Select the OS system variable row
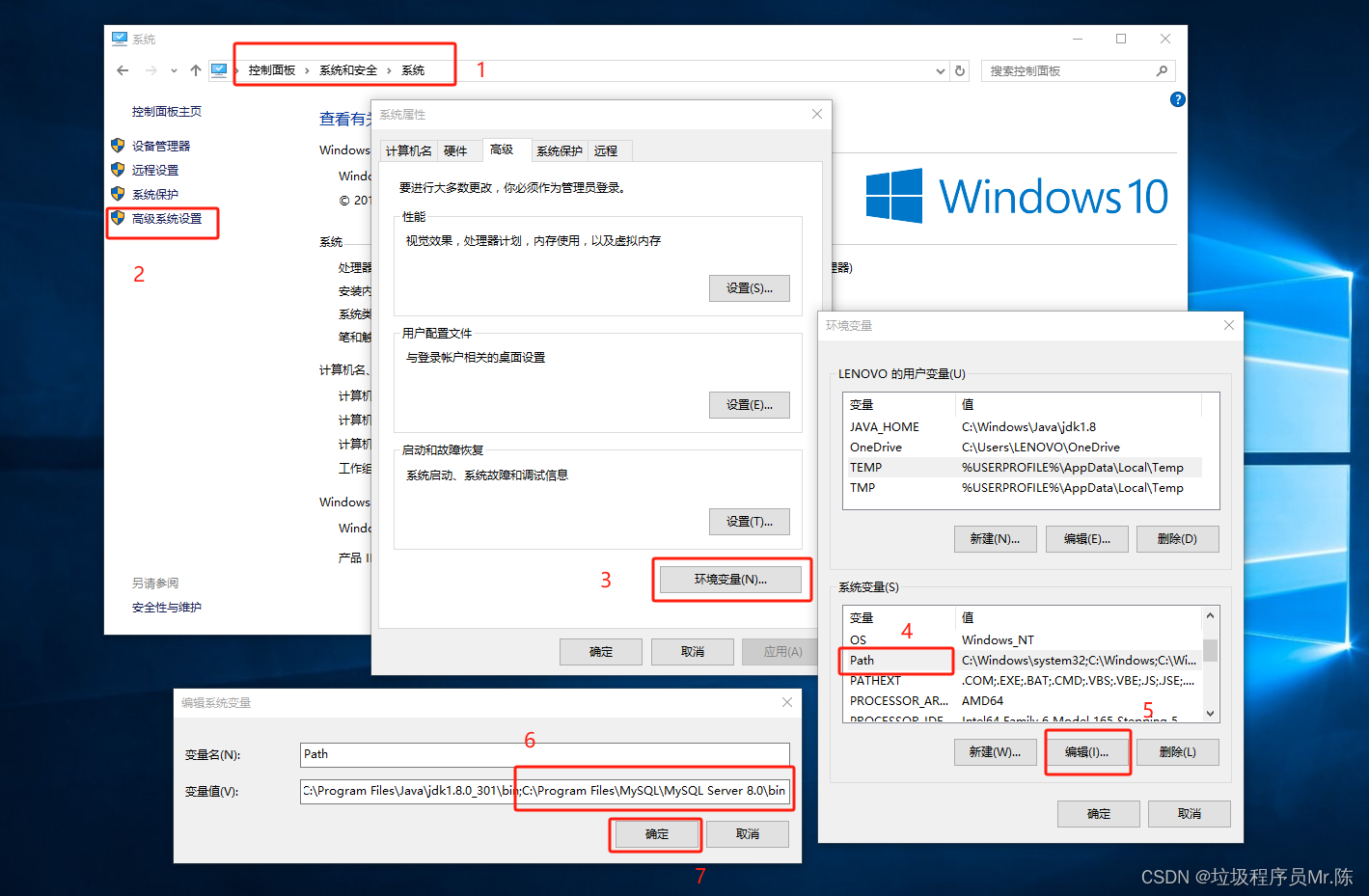This screenshot has width=1369, height=896. point(1023,640)
